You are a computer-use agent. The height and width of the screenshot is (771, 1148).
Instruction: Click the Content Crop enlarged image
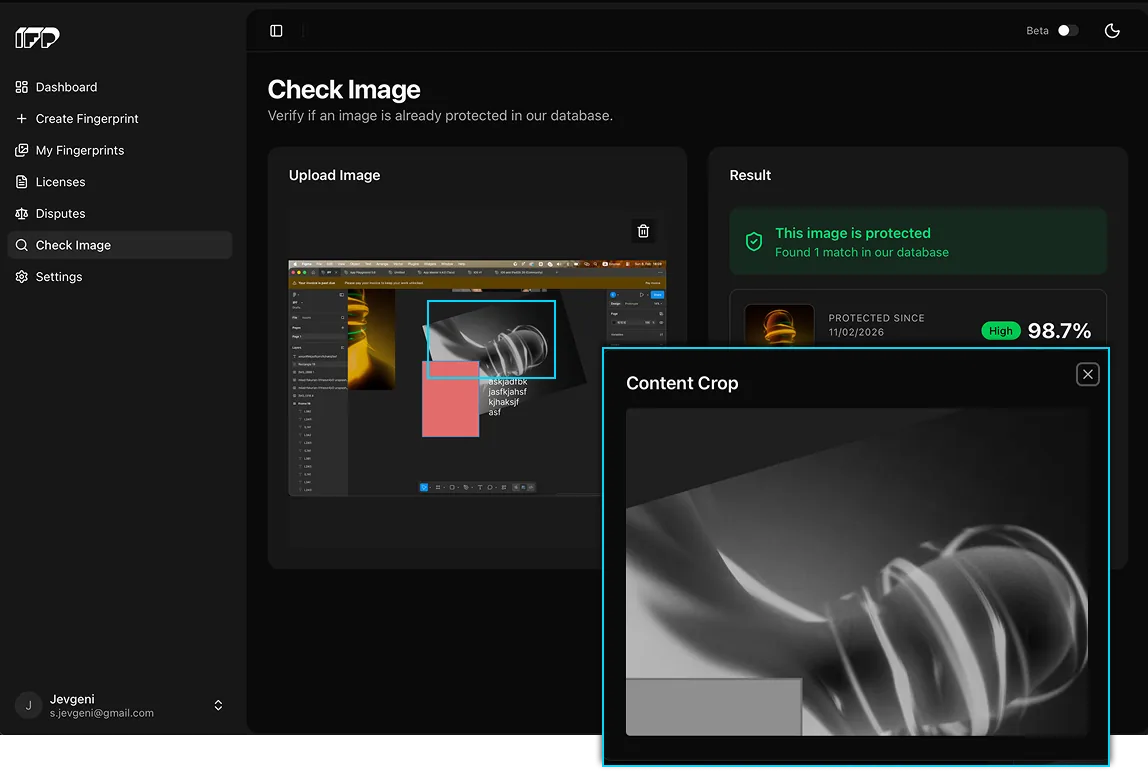click(857, 571)
